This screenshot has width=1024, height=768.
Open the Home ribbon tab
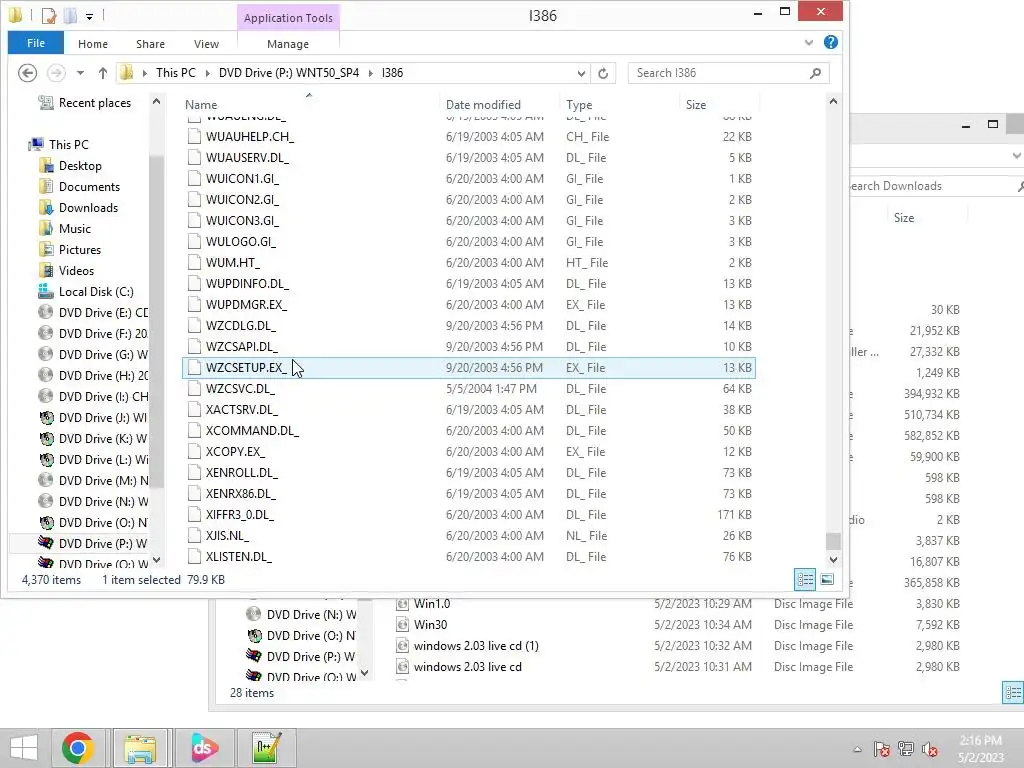93,44
